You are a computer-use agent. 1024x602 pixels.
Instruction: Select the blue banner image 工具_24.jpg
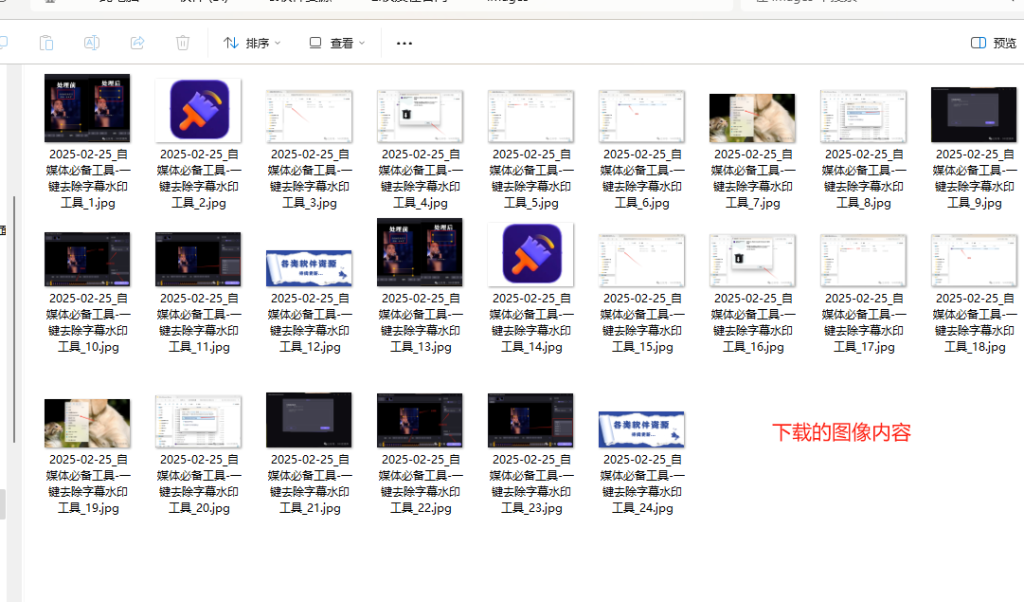coord(641,428)
